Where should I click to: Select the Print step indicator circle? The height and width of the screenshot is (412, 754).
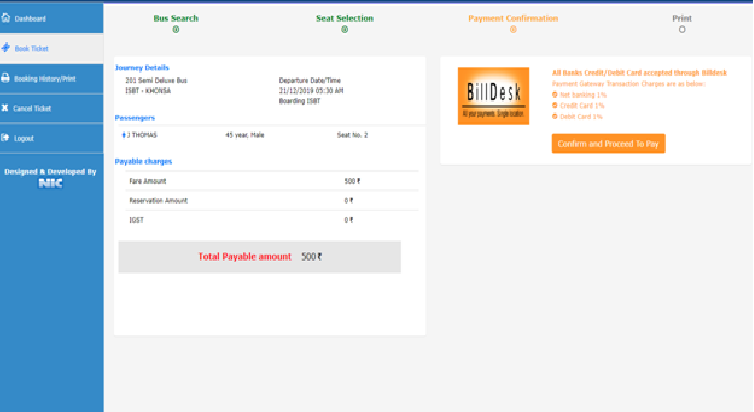[x=682, y=30]
